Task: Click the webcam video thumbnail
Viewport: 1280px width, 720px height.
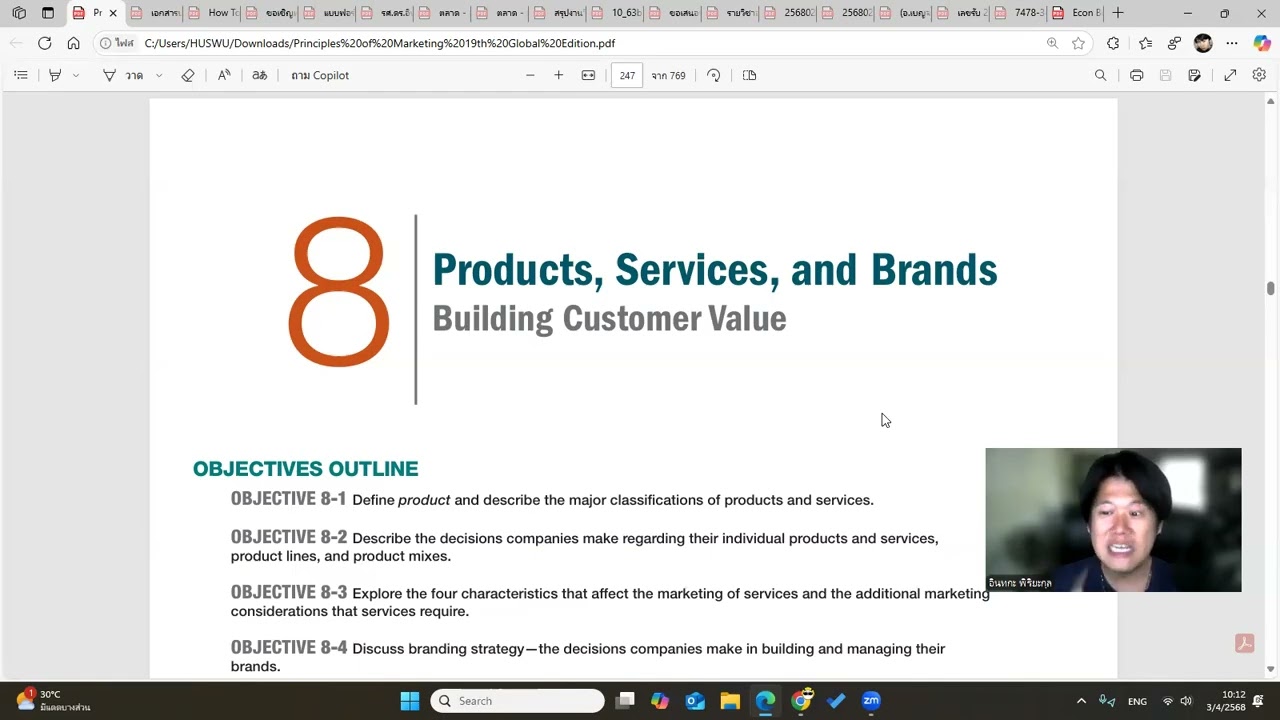Action: (1113, 520)
